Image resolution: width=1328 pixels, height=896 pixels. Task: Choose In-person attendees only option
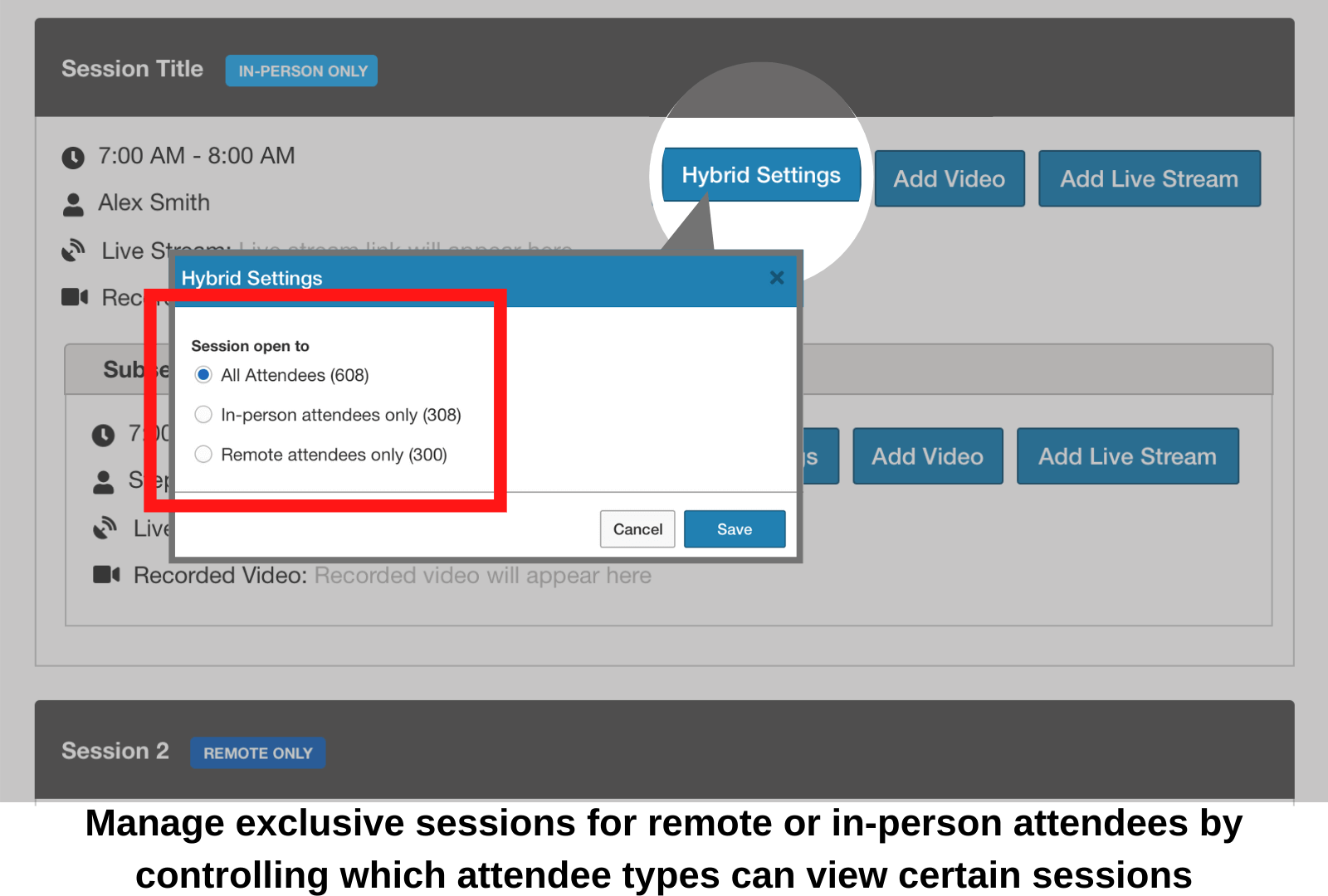point(203,414)
